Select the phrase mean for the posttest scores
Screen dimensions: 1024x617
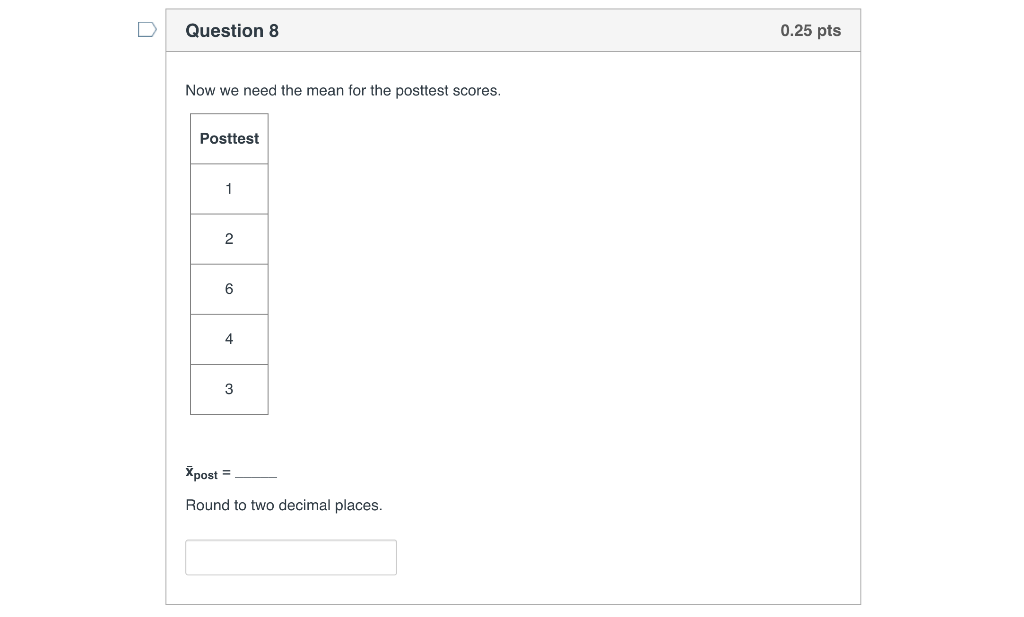(393, 90)
